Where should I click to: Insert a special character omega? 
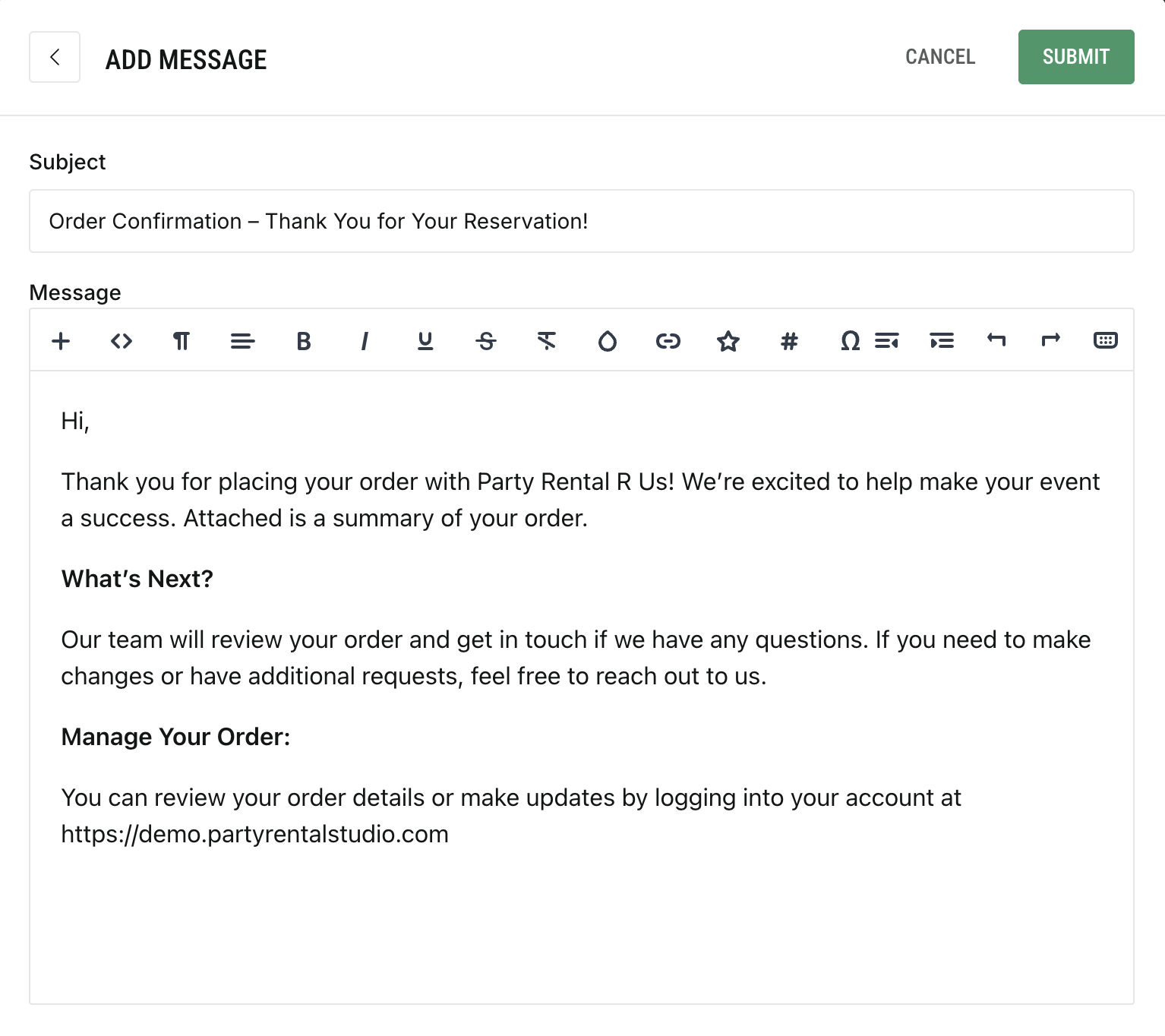coord(851,341)
